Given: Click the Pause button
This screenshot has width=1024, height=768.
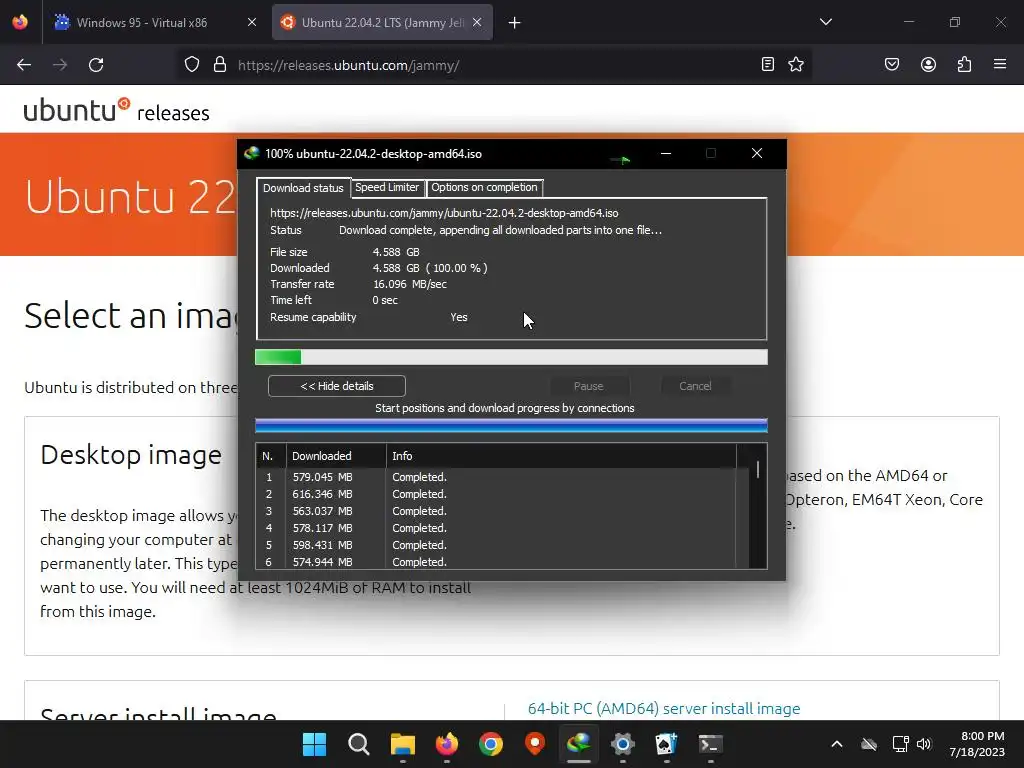Looking at the screenshot, I should [588, 386].
